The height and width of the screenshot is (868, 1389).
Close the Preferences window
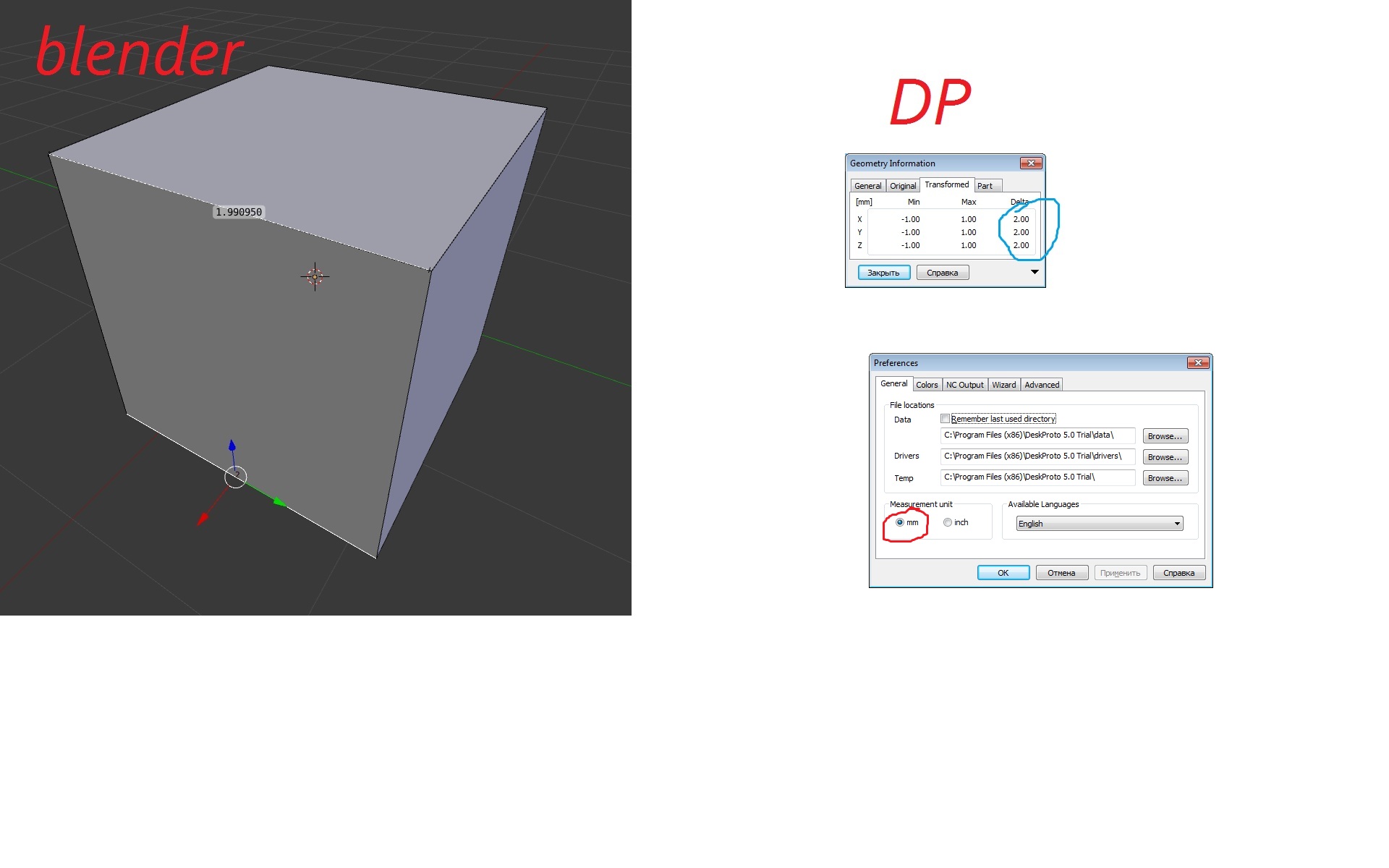coord(1198,363)
